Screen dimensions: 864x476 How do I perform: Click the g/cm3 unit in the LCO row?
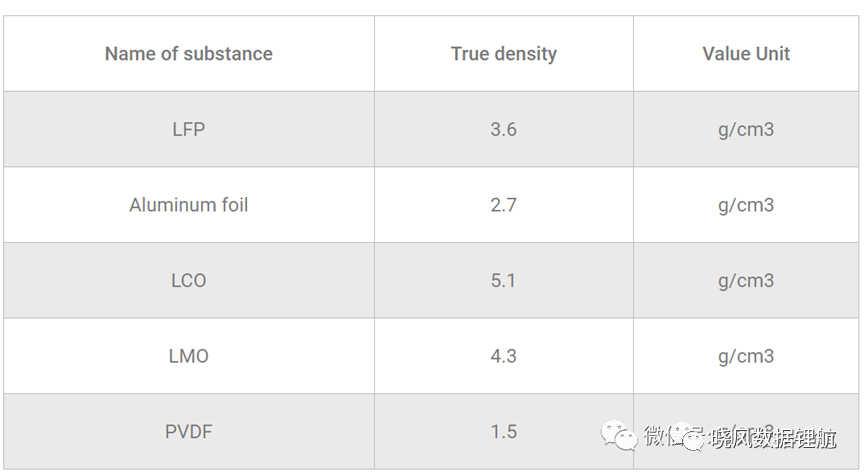[746, 281]
